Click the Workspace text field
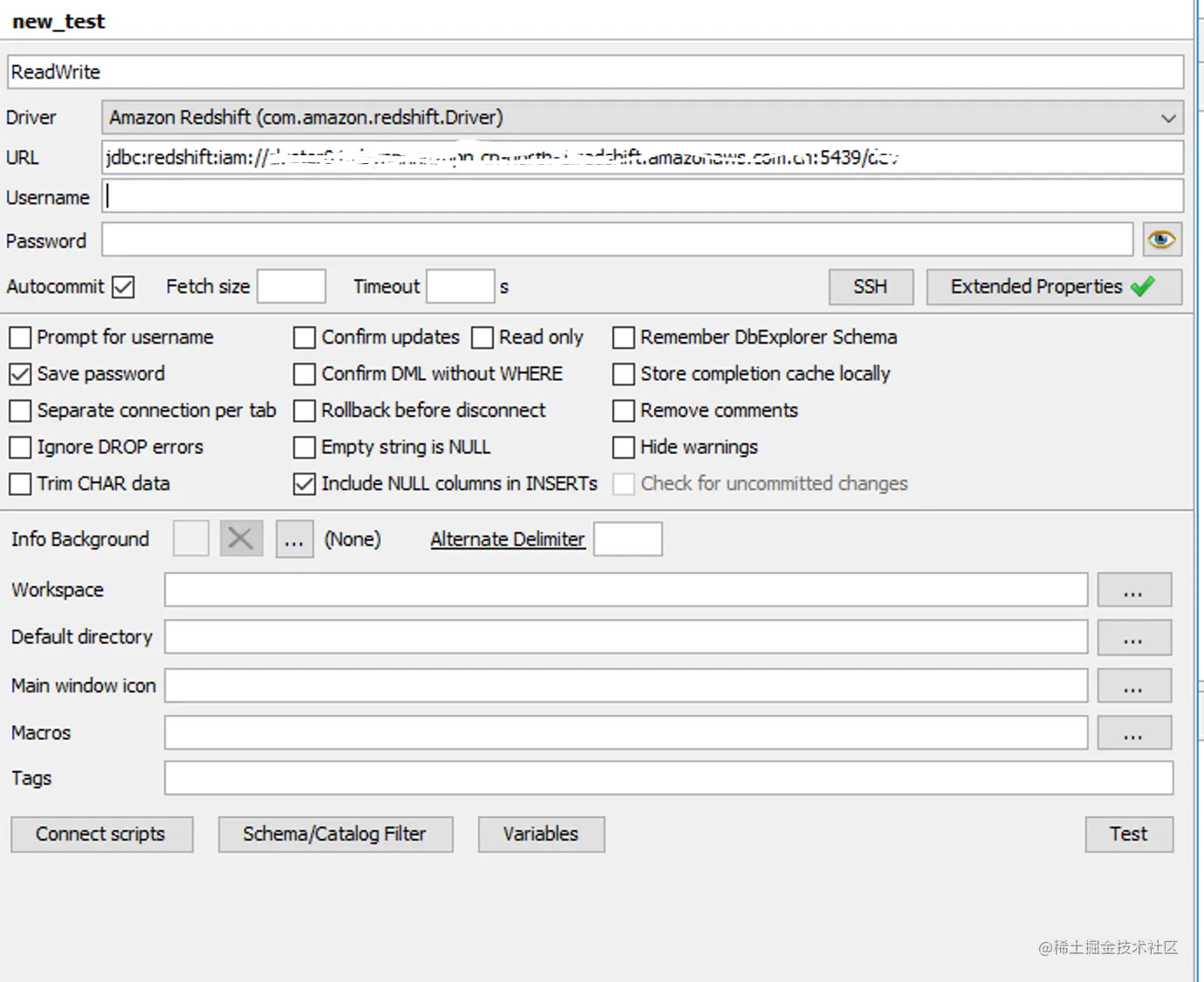 point(626,590)
